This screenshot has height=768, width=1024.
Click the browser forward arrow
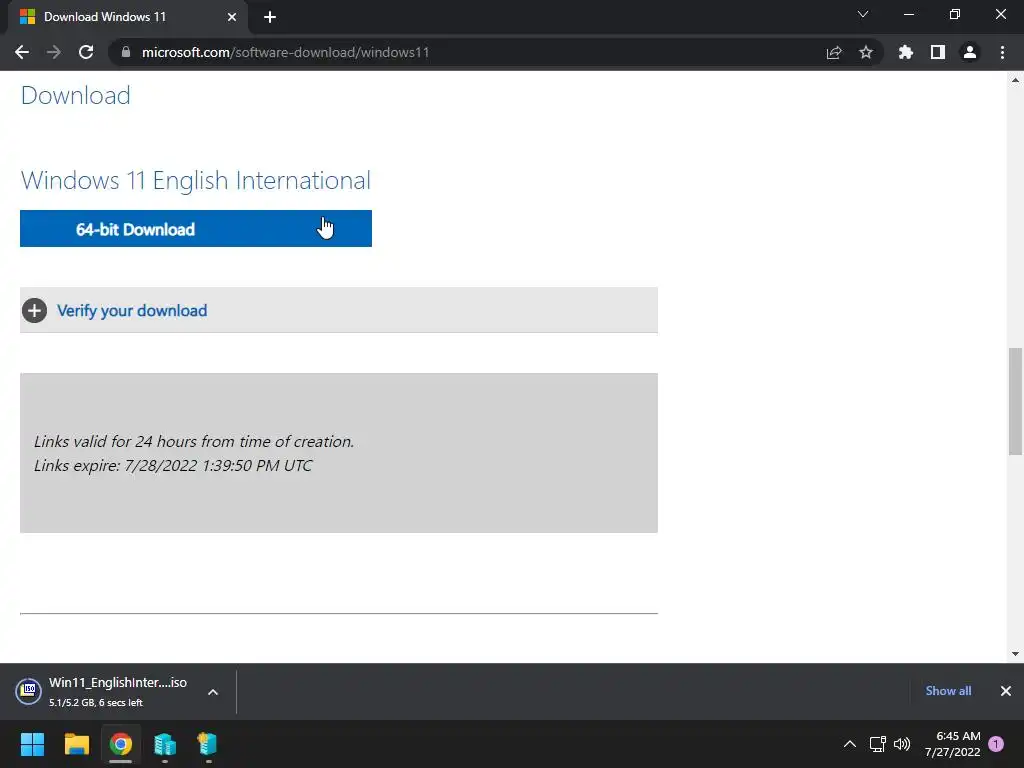click(x=54, y=52)
